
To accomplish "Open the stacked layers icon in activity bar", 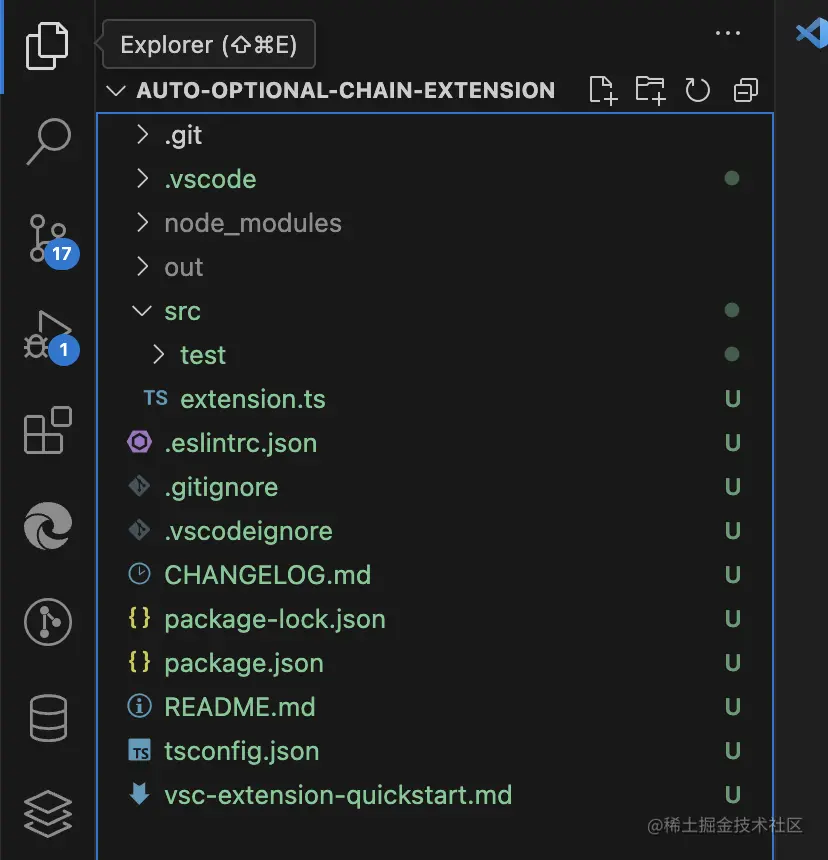I will point(48,814).
